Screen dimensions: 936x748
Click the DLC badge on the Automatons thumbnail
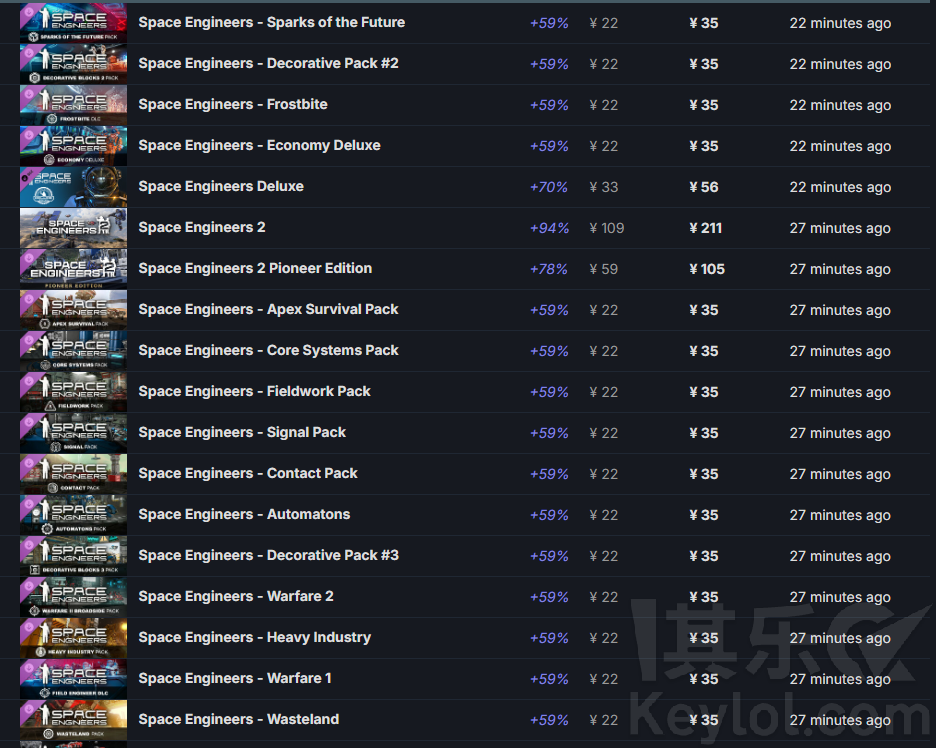point(29,502)
